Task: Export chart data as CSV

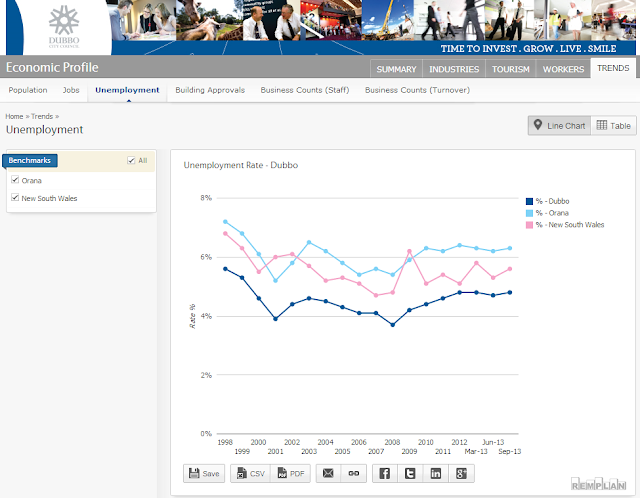Action: click(251, 474)
